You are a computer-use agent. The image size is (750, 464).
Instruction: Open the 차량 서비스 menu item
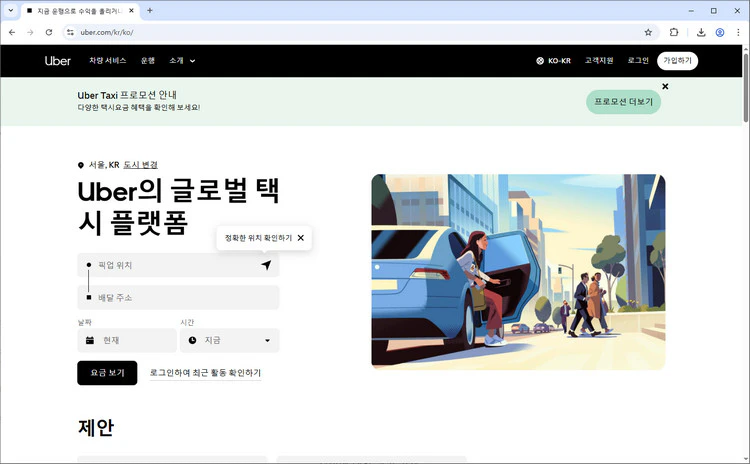click(108, 61)
